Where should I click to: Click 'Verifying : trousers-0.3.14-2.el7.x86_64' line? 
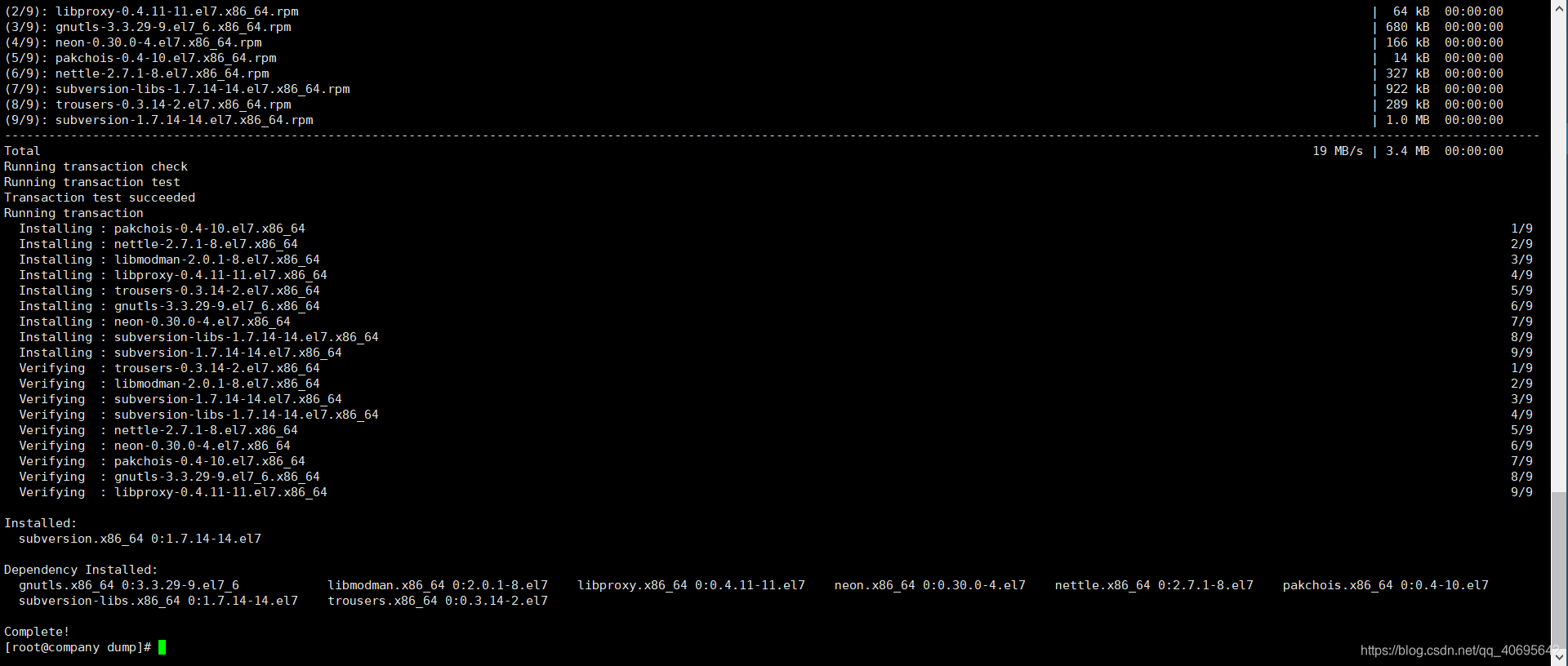tap(169, 368)
